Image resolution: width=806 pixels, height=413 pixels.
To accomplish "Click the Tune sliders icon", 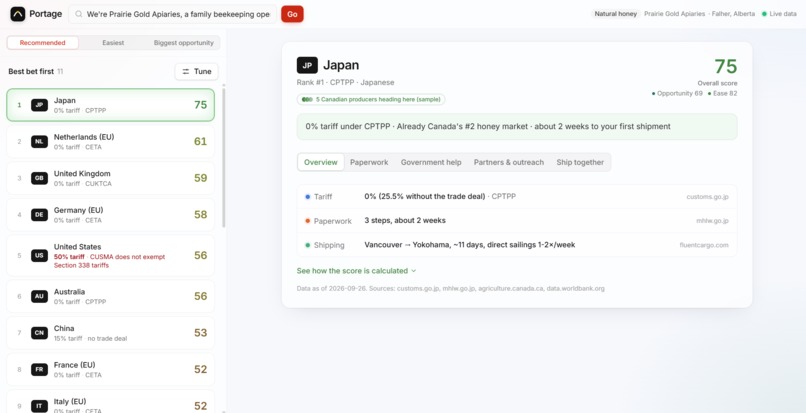I will [x=186, y=71].
